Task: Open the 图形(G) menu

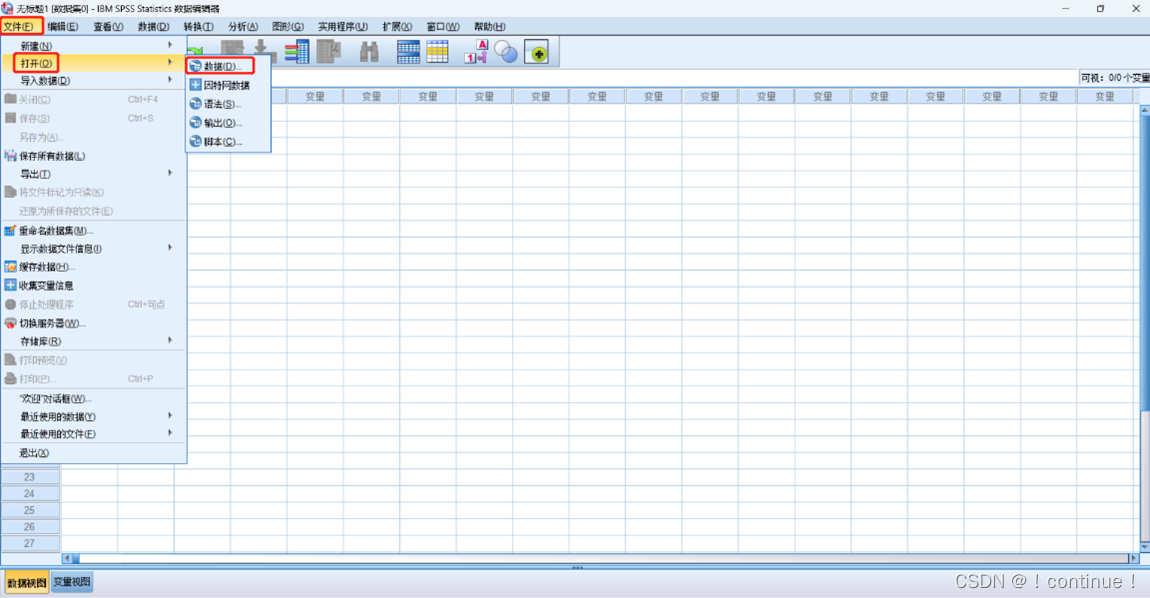Action: 288,26
